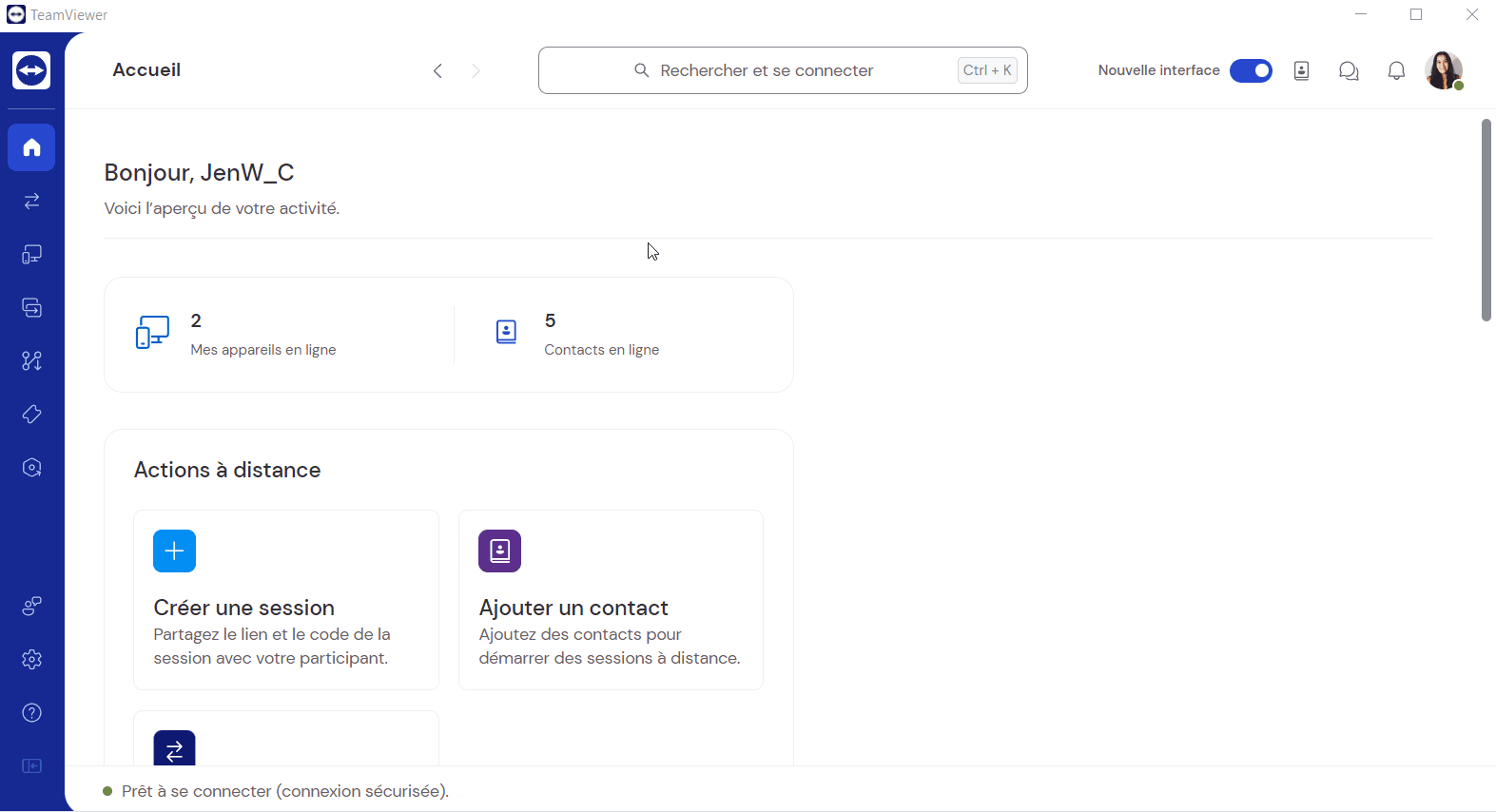The width and height of the screenshot is (1496, 812).
Task: Click the Voici l'aperçu de votre activité text
Action: pyautogui.click(x=222, y=208)
